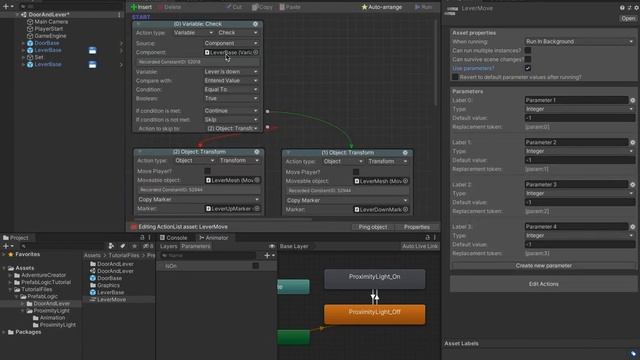Viewport: 640px width, 360px height.
Task: Open gear options for Parameter 2
Action: 633,142
